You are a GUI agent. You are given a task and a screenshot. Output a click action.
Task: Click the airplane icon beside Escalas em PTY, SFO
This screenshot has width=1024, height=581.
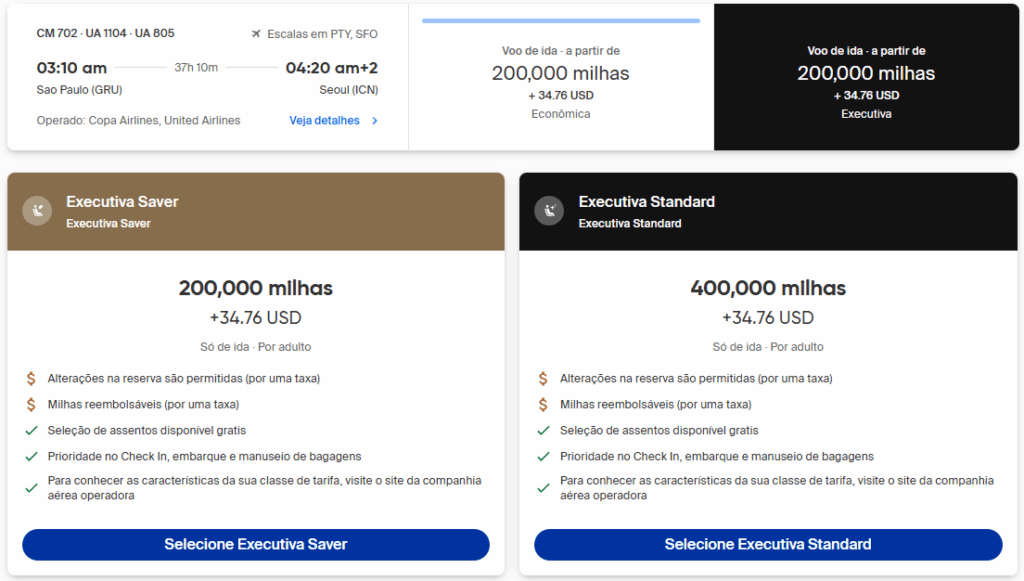(x=256, y=34)
